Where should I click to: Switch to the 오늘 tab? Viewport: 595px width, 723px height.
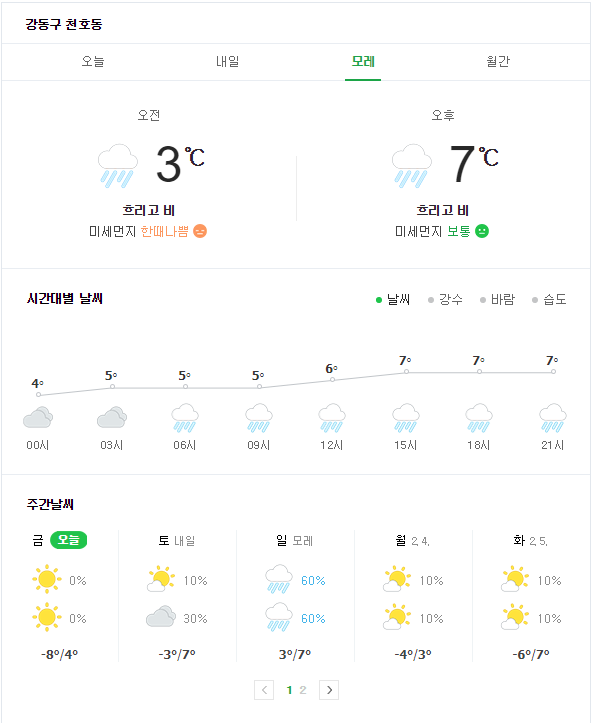coord(93,61)
